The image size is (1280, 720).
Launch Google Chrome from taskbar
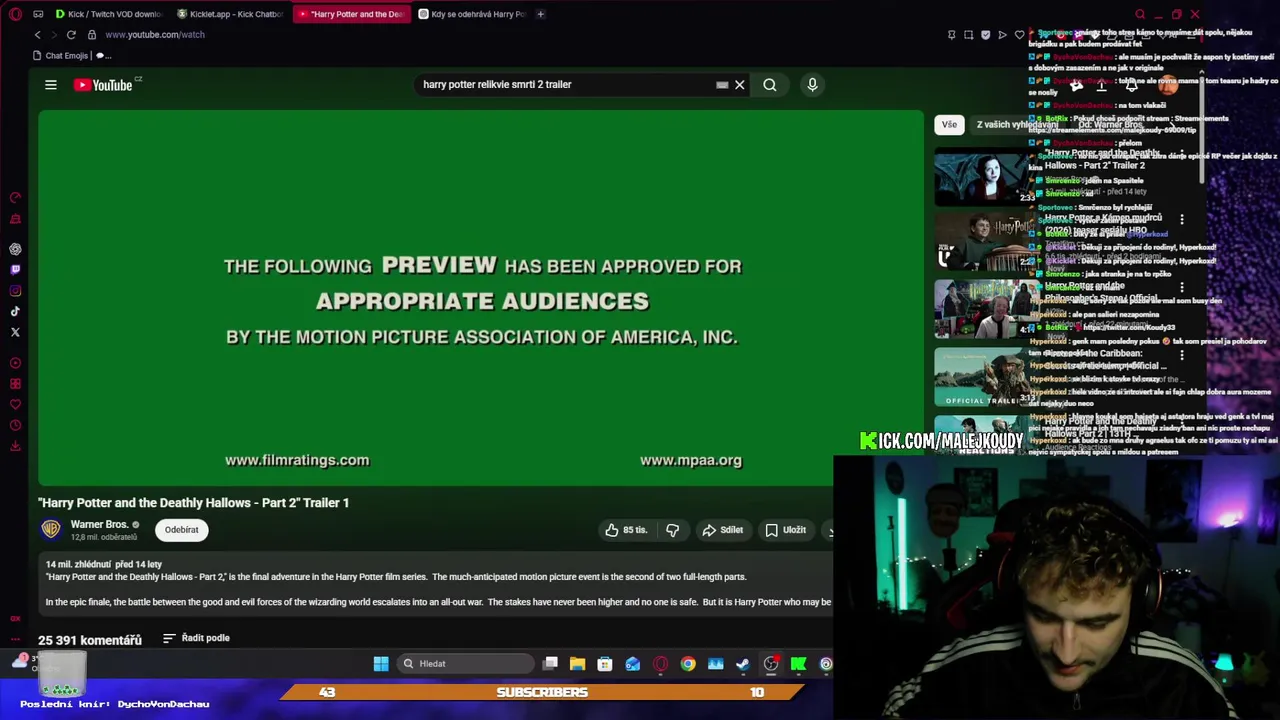688,664
